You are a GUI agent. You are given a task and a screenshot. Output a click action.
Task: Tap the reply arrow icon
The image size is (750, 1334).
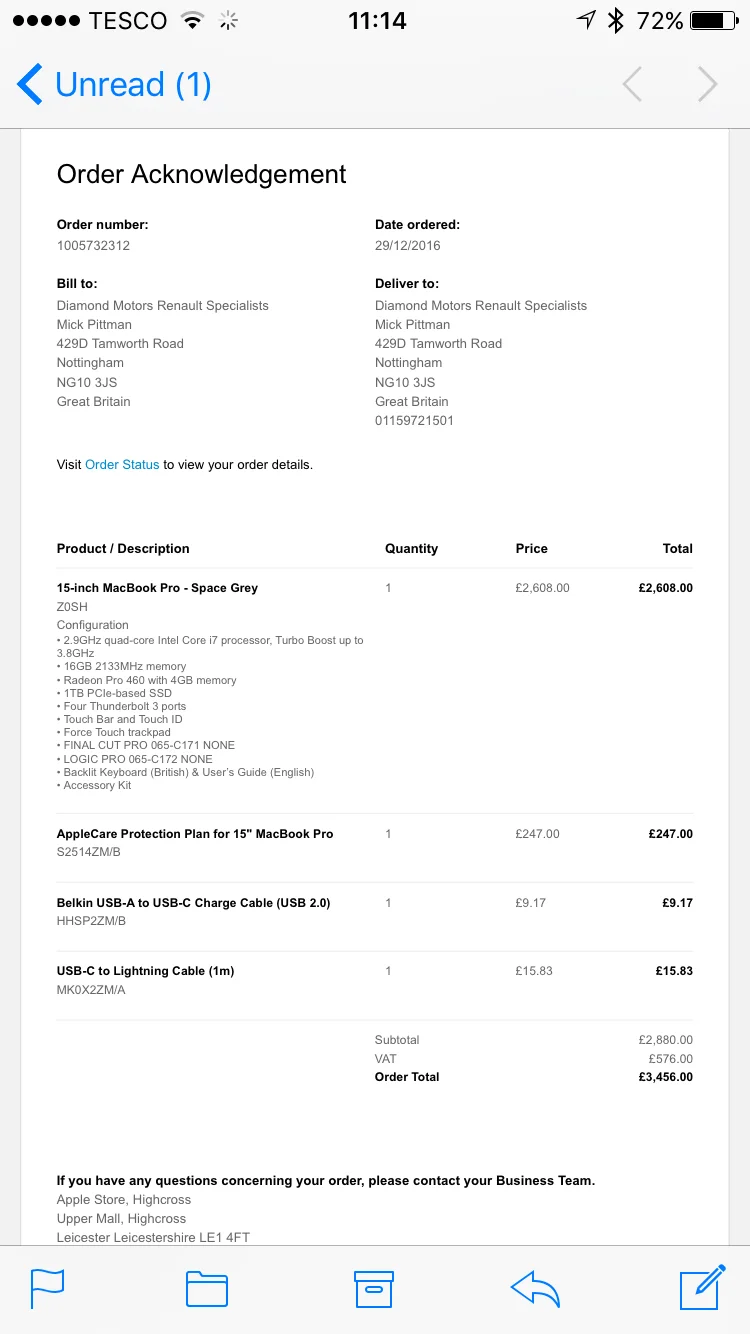[x=535, y=1289]
